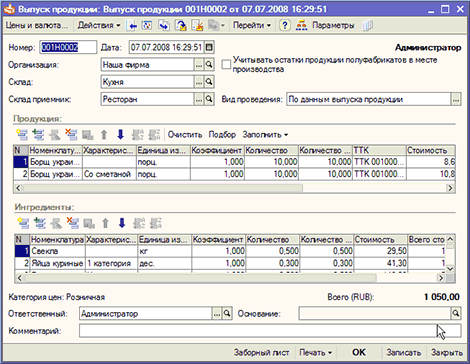Sort Ингредиенты ascending icon
Image resolution: width=470 pixels, height=364 pixels.
139,223
